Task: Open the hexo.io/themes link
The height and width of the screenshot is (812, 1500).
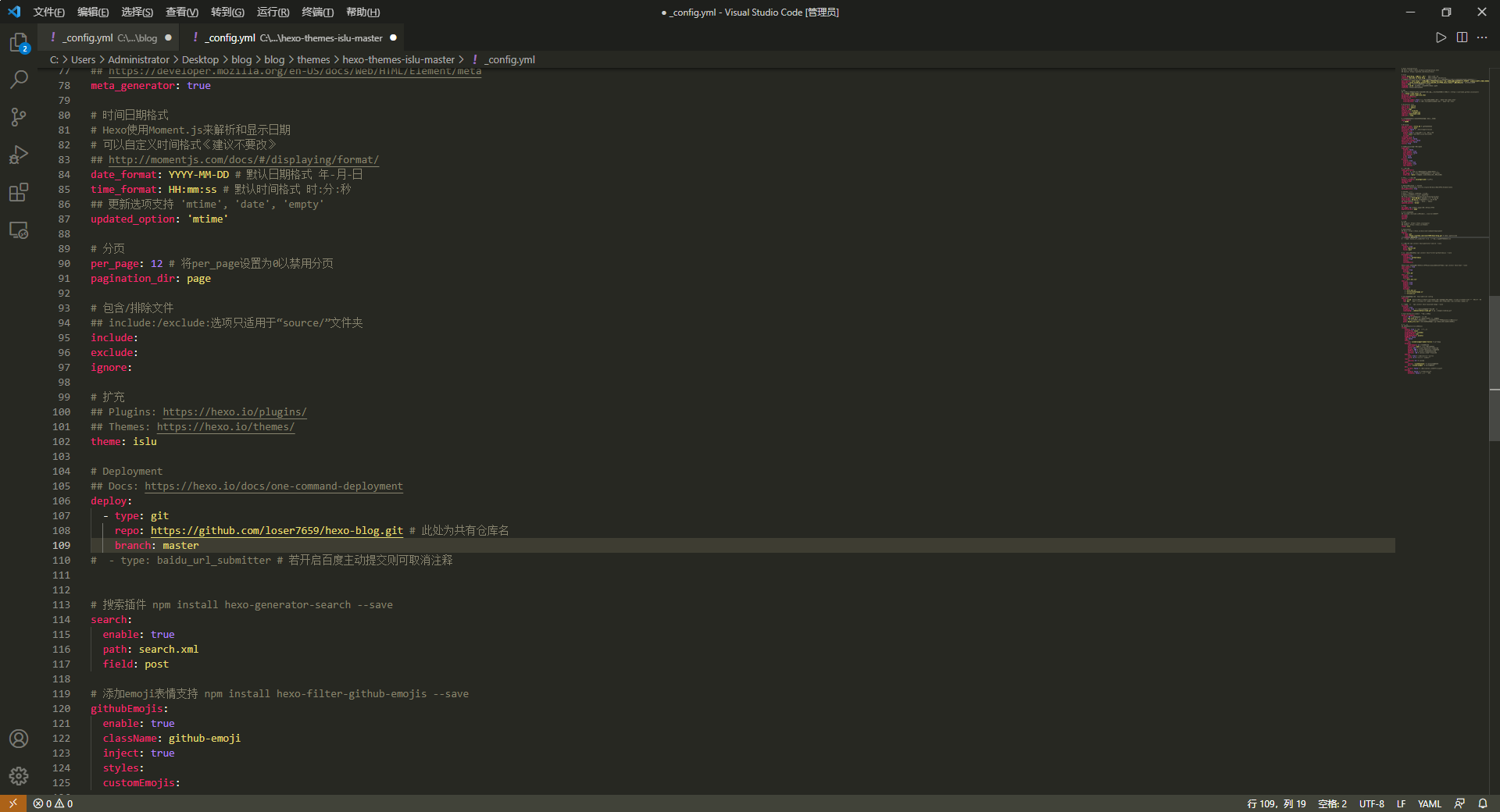Action: [226, 427]
